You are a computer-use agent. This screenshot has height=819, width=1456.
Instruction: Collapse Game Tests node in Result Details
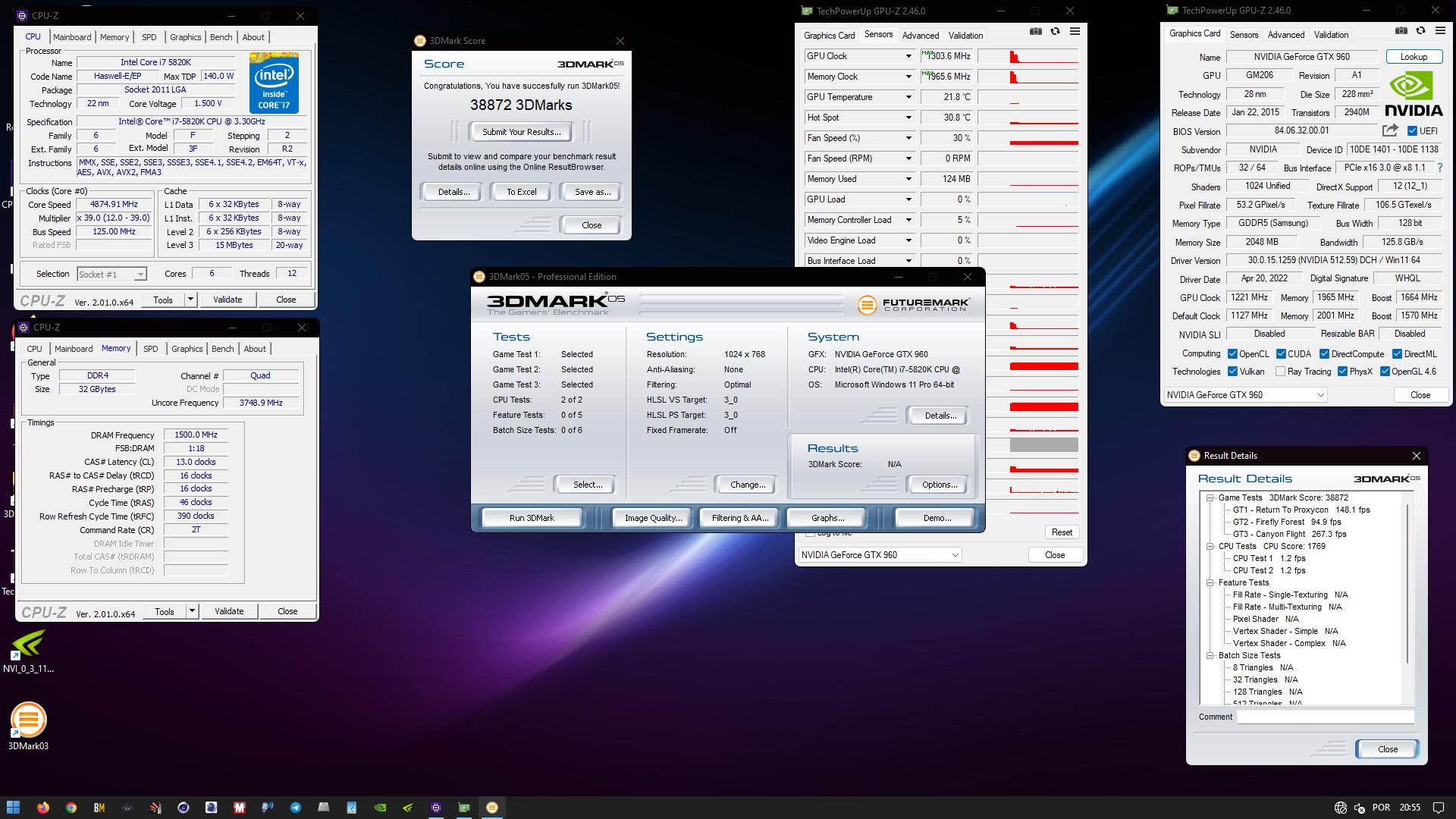(1210, 497)
